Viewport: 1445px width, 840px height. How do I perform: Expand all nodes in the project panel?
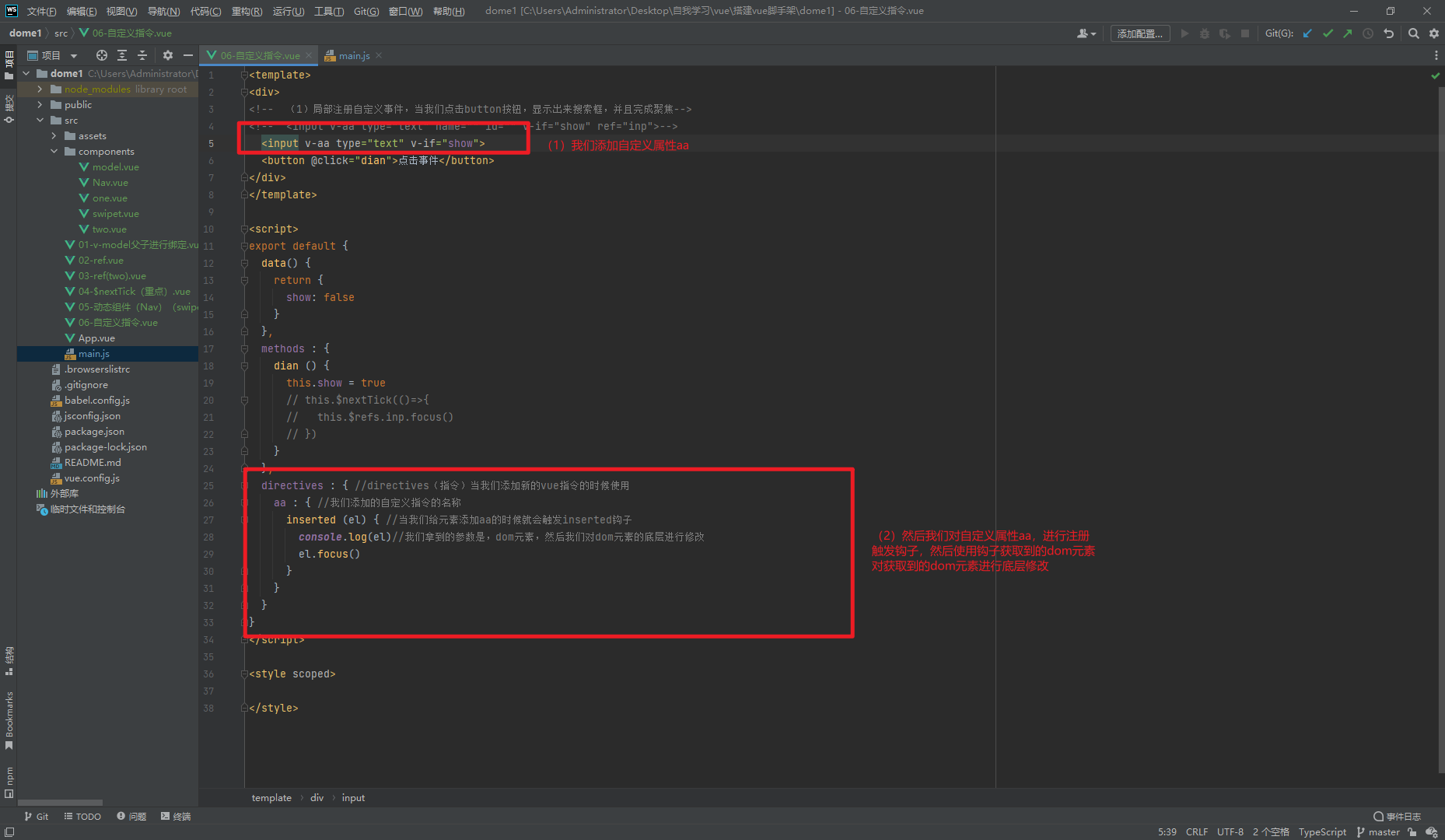click(122, 55)
